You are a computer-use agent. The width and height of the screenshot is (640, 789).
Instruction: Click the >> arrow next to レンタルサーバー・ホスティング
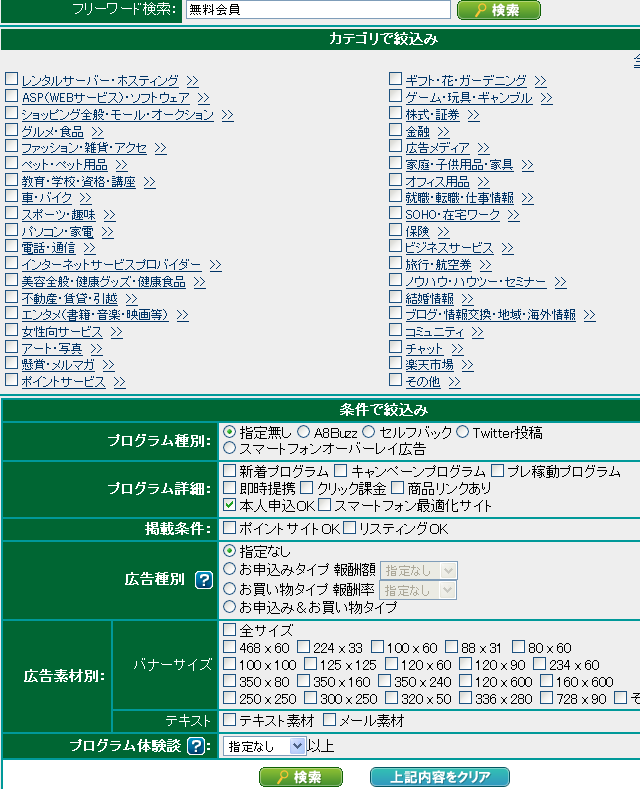[192, 81]
